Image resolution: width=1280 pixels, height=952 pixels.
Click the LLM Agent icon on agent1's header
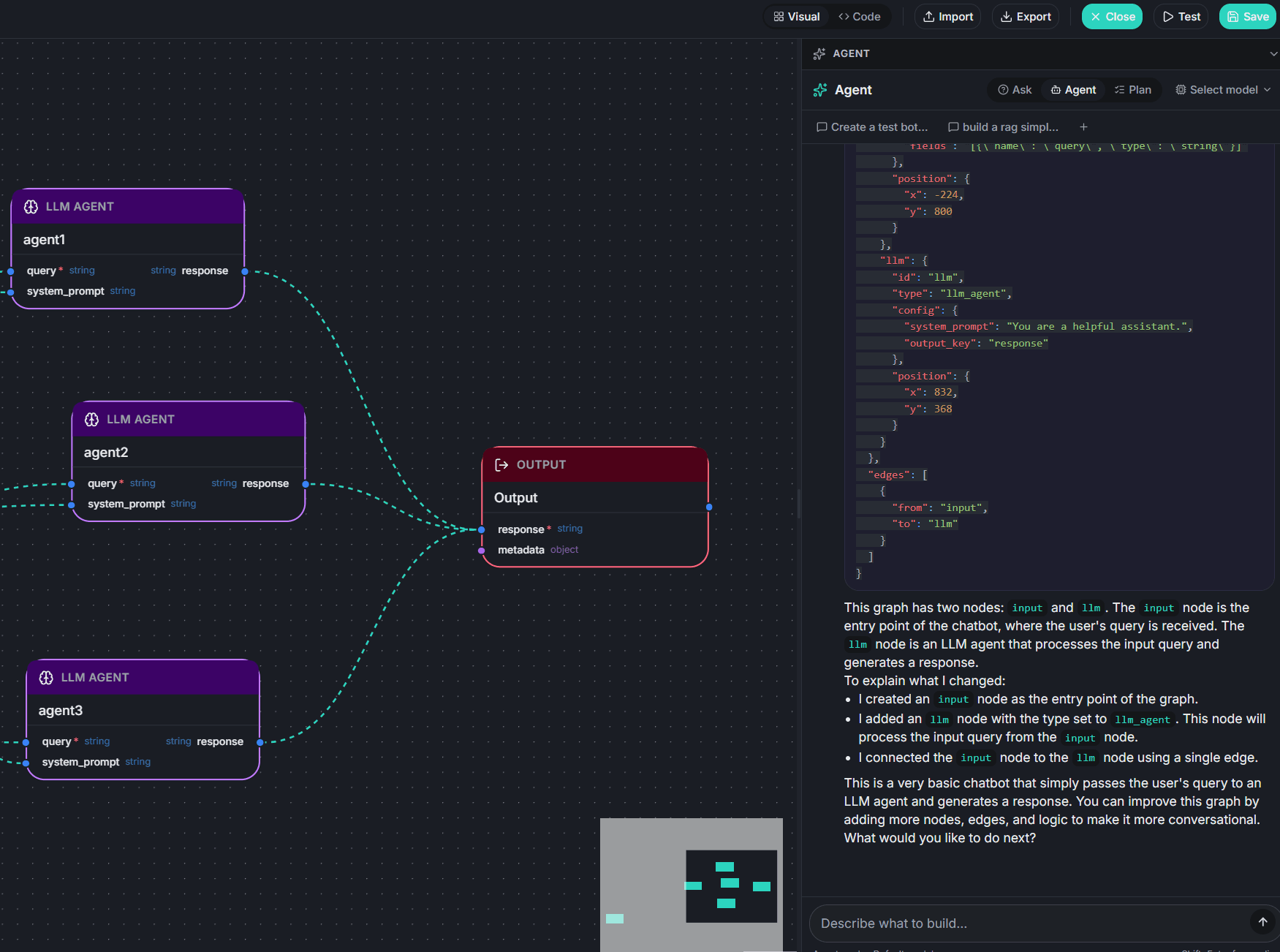click(x=31, y=207)
